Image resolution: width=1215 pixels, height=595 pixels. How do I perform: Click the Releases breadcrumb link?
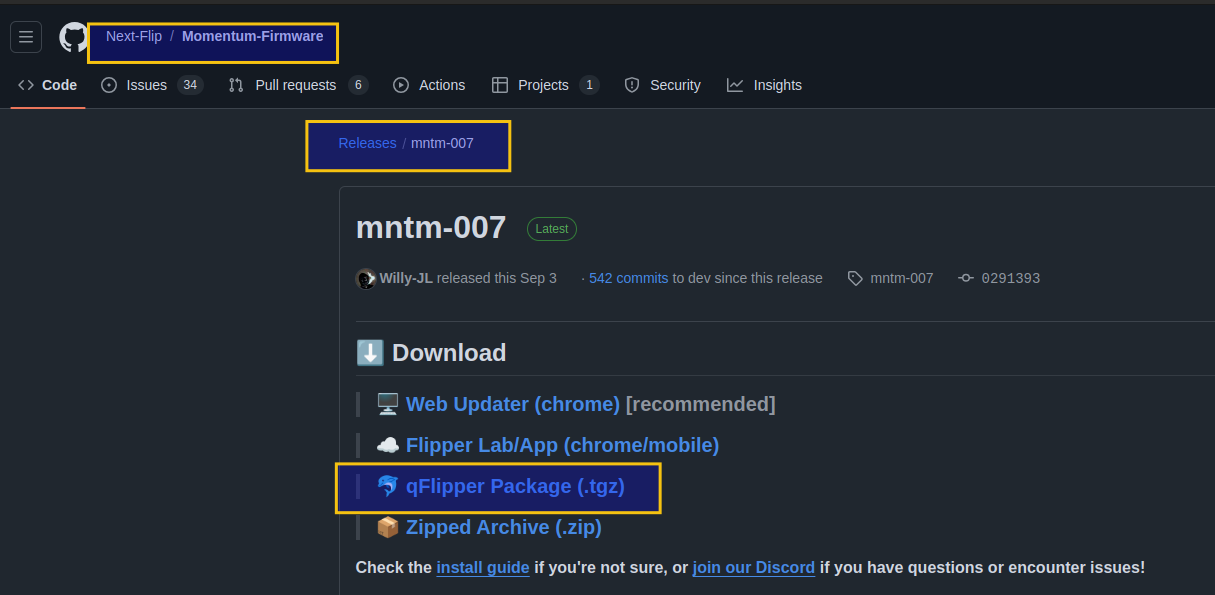pyautogui.click(x=367, y=143)
